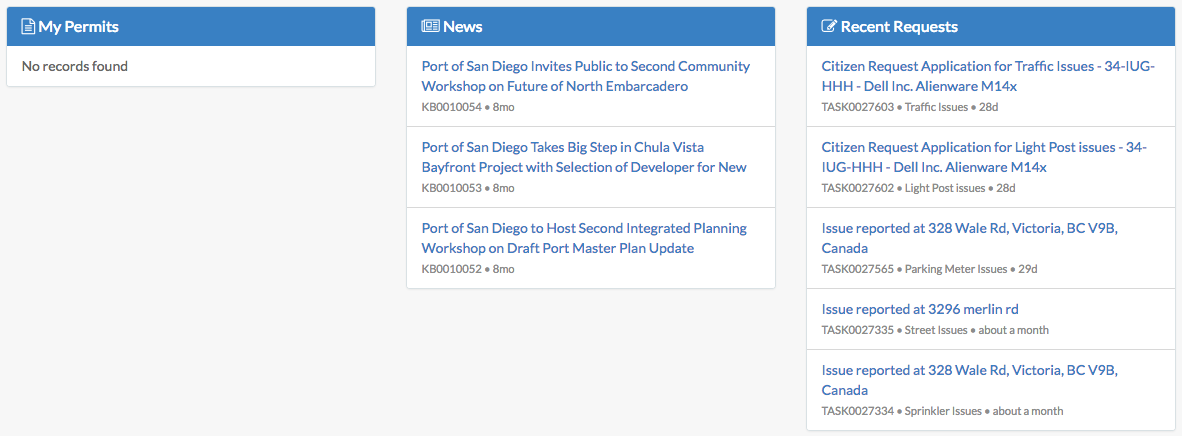Image resolution: width=1182 pixels, height=436 pixels.
Task: Open the issue reported at 3296 merlin rd
Action: [920, 309]
